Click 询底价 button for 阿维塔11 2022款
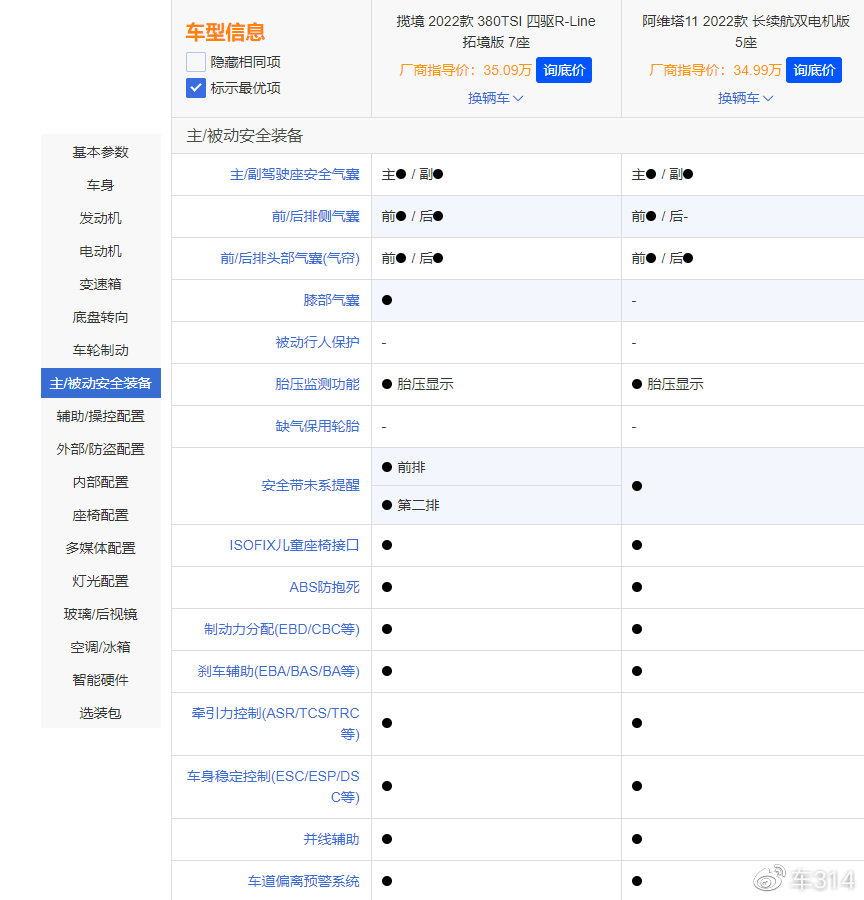 (x=813, y=70)
